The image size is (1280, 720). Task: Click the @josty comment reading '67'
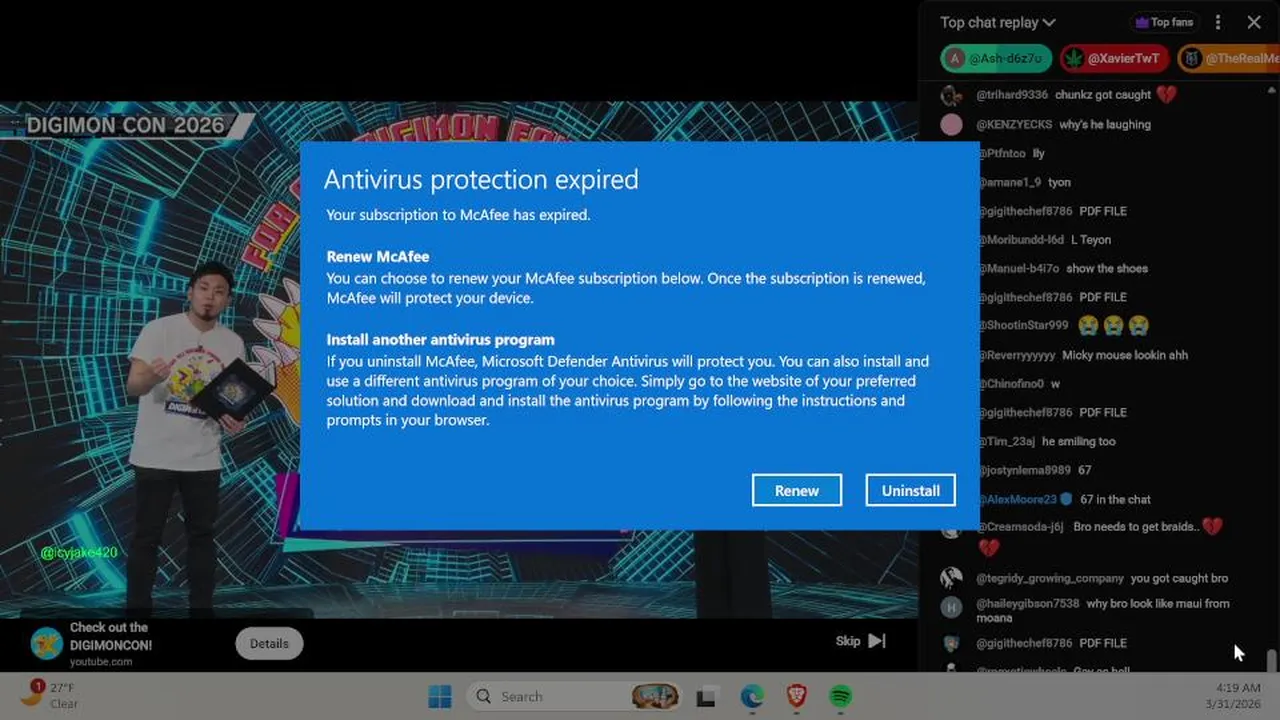[1085, 470]
